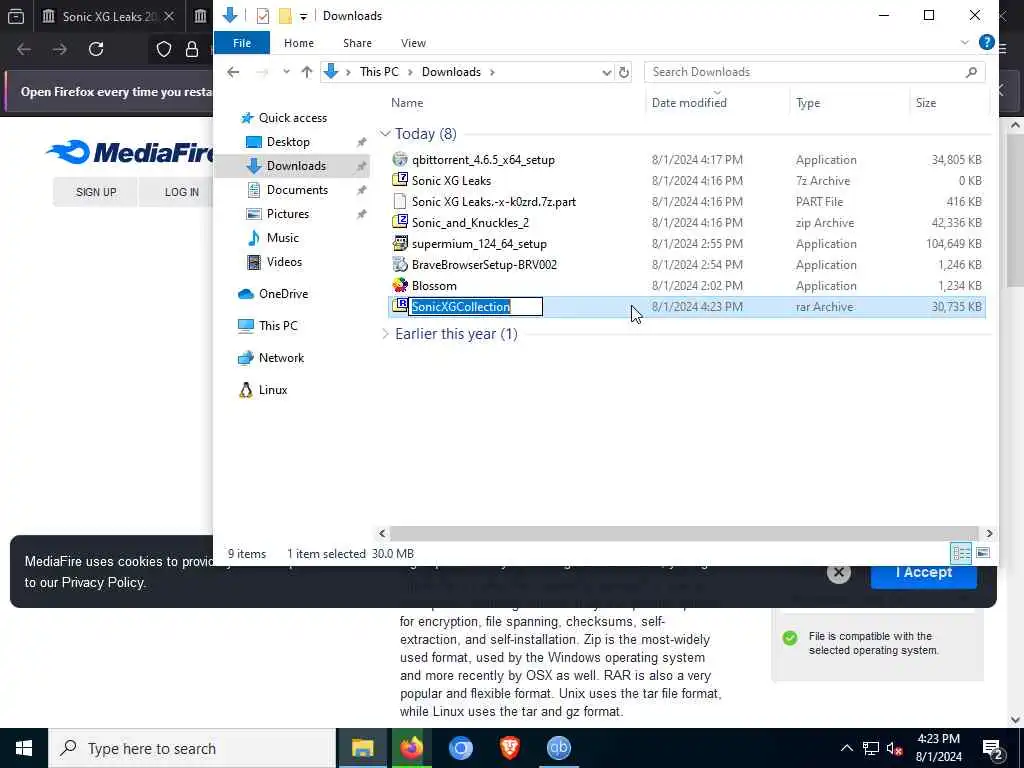Image resolution: width=1024 pixels, height=768 pixels.
Task: Click the New Folder quick access icon
Action: click(x=285, y=16)
